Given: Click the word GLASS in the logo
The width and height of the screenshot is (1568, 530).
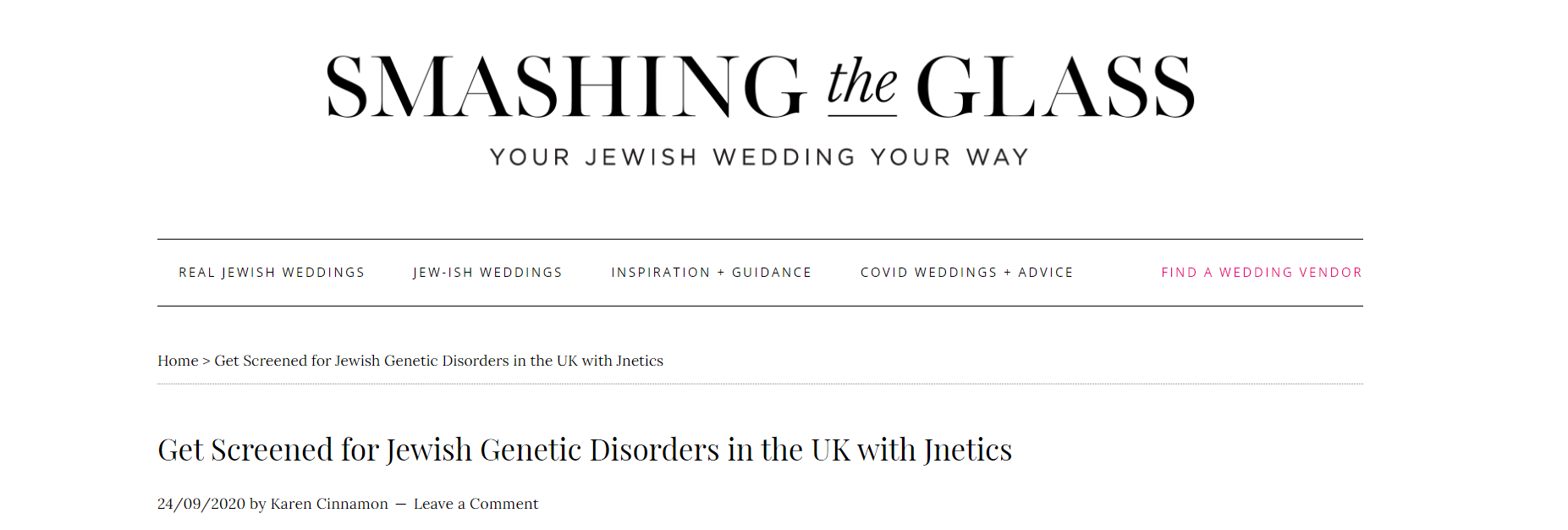Looking at the screenshot, I should point(1054,86).
